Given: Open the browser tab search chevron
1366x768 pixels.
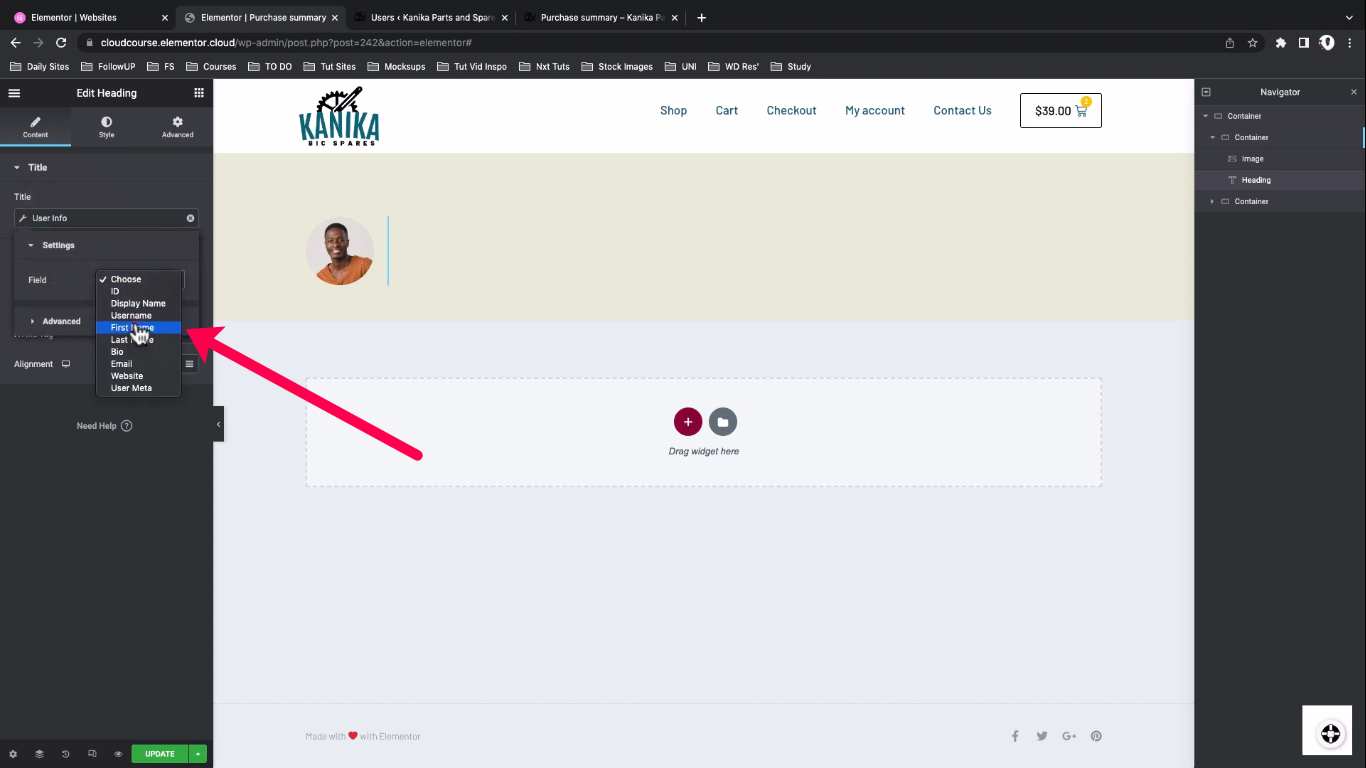Looking at the screenshot, I should click(1350, 17).
